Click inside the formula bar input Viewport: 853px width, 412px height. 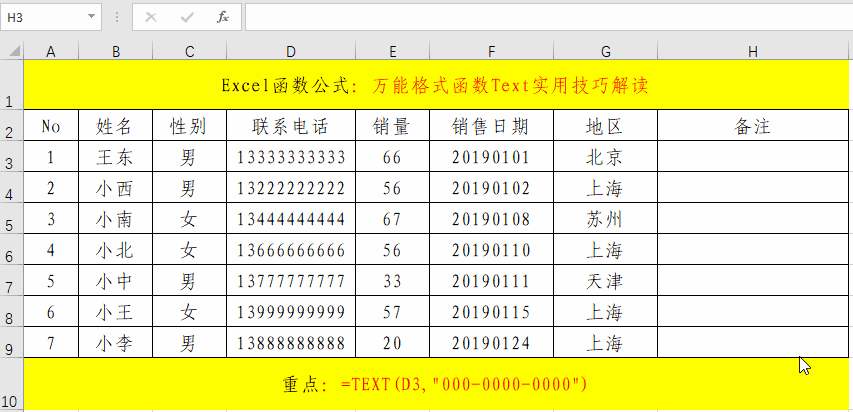pyautogui.click(x=548, y=17)
